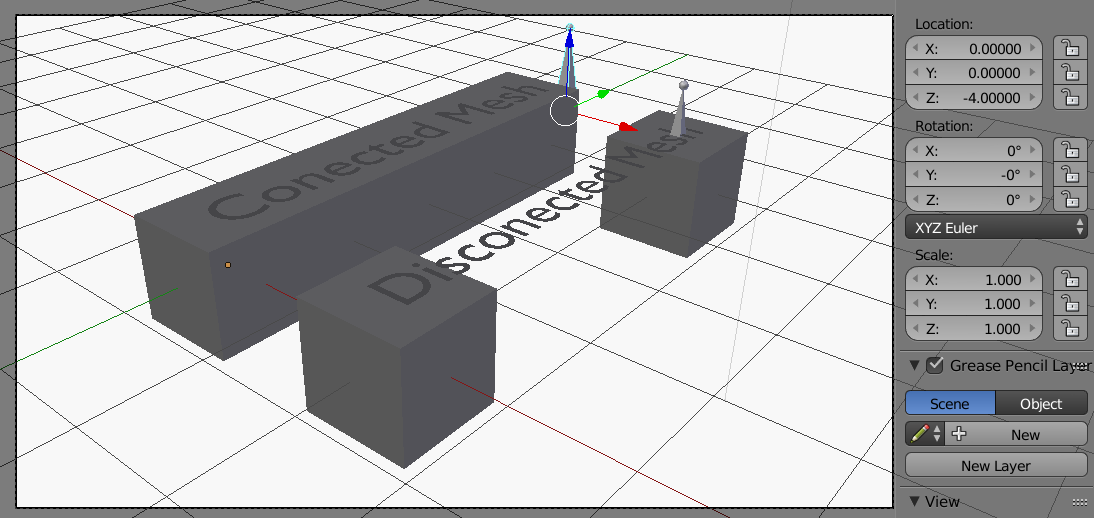Toggle the Location Z lock icon
This screenshot has height=518, width=1094.
click(x=1069, y=98)
